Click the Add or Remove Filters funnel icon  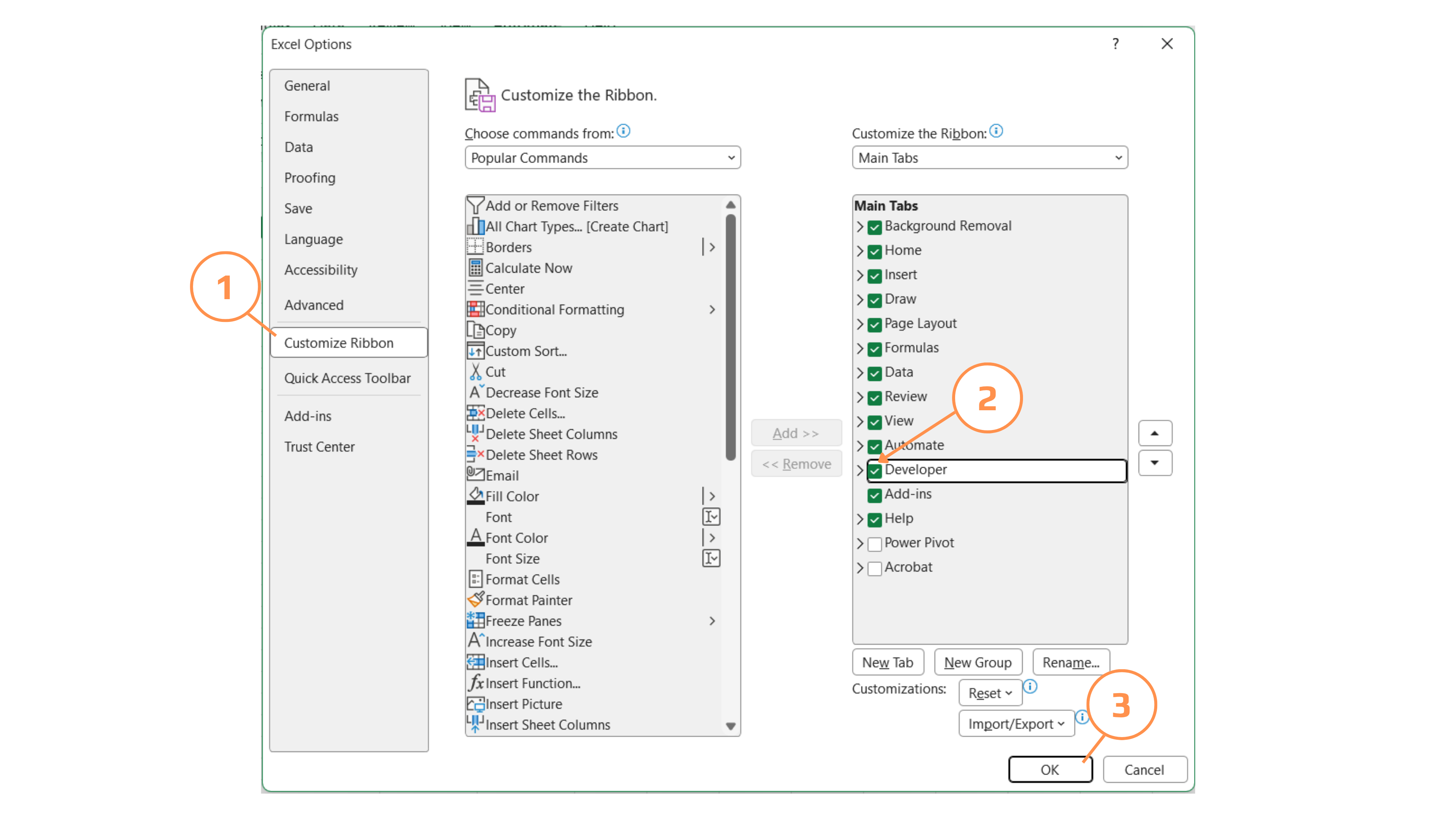475,205
